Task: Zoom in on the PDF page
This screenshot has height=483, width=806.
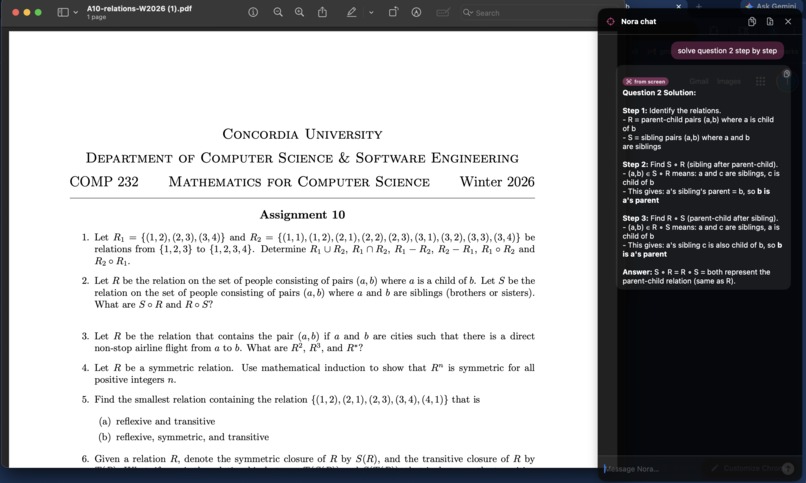Action: pyautogui.click(x=299, y=12)
